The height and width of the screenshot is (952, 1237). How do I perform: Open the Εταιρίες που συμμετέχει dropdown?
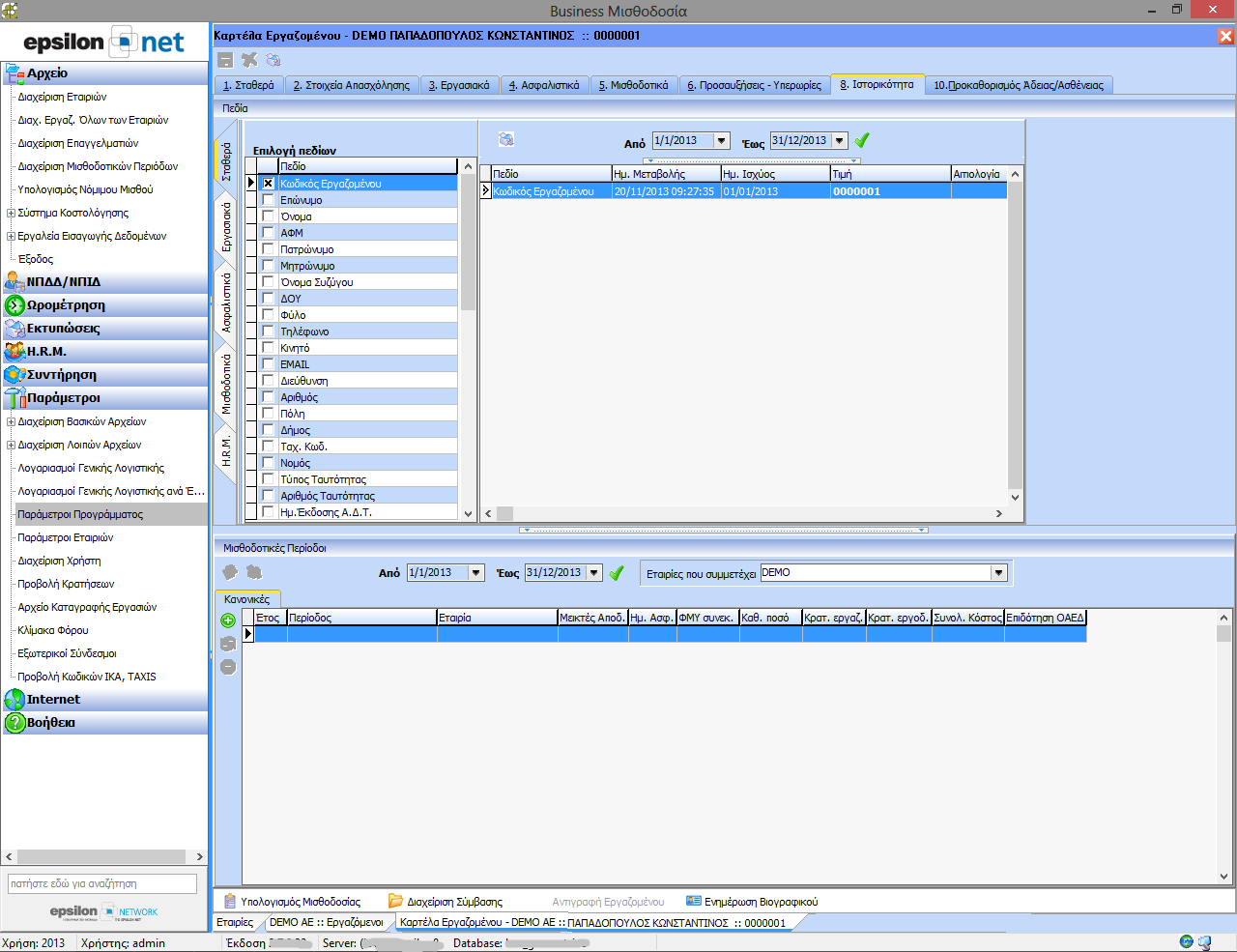(998, 573)
